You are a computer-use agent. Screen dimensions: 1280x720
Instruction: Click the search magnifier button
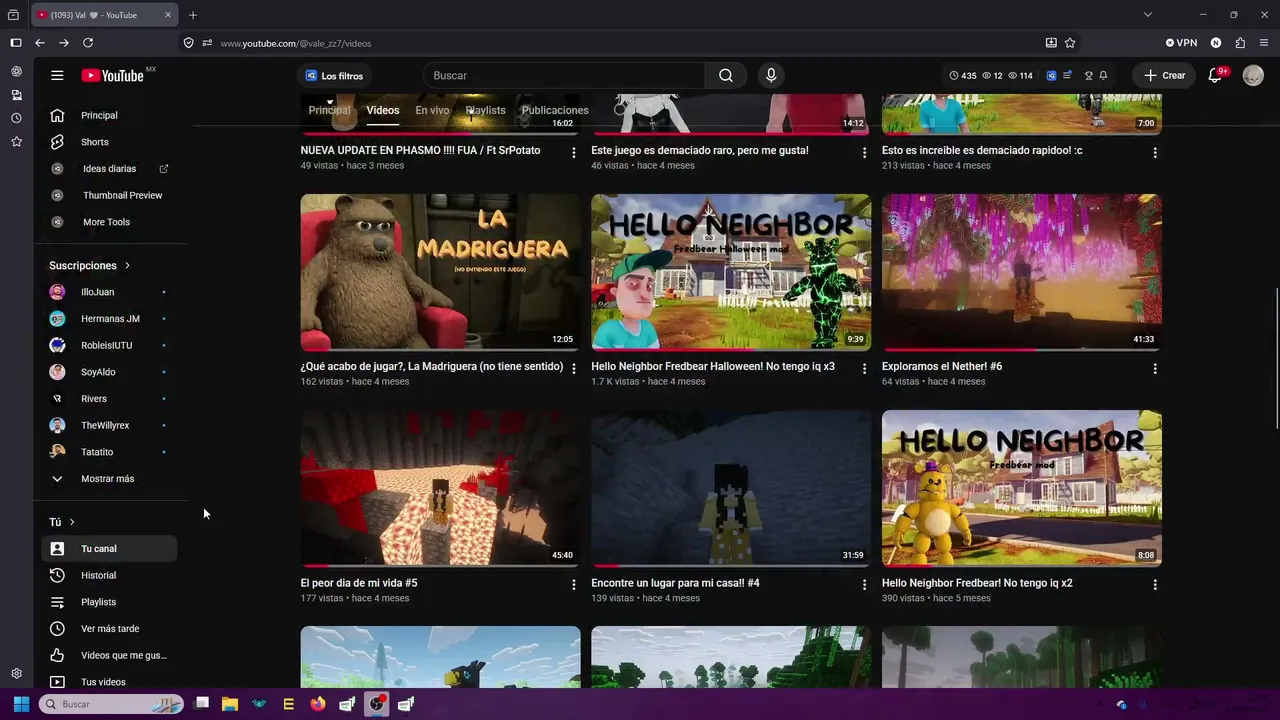726,75
